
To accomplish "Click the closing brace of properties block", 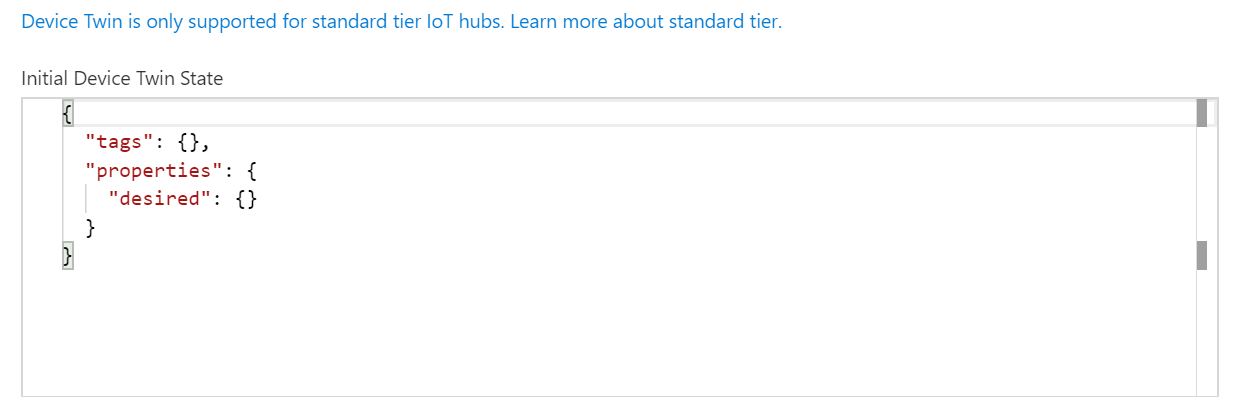I will pos(91,228).
